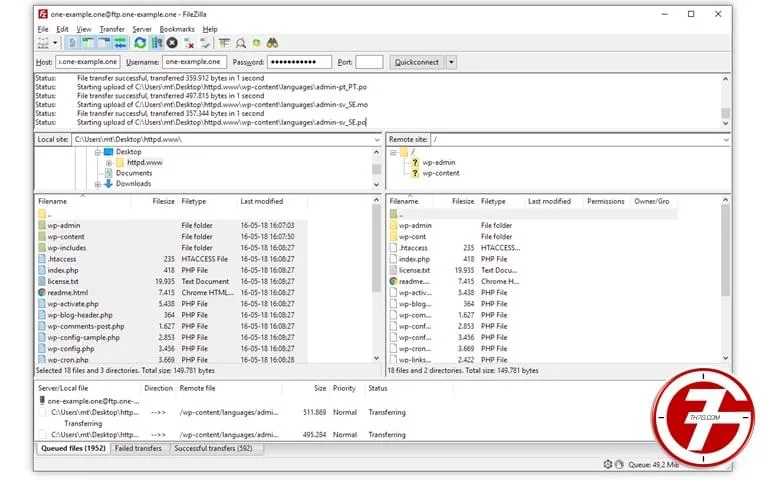Viewport: 768px width, 480px height.
Task: Select remote index.php file
Action: [414, 259]
